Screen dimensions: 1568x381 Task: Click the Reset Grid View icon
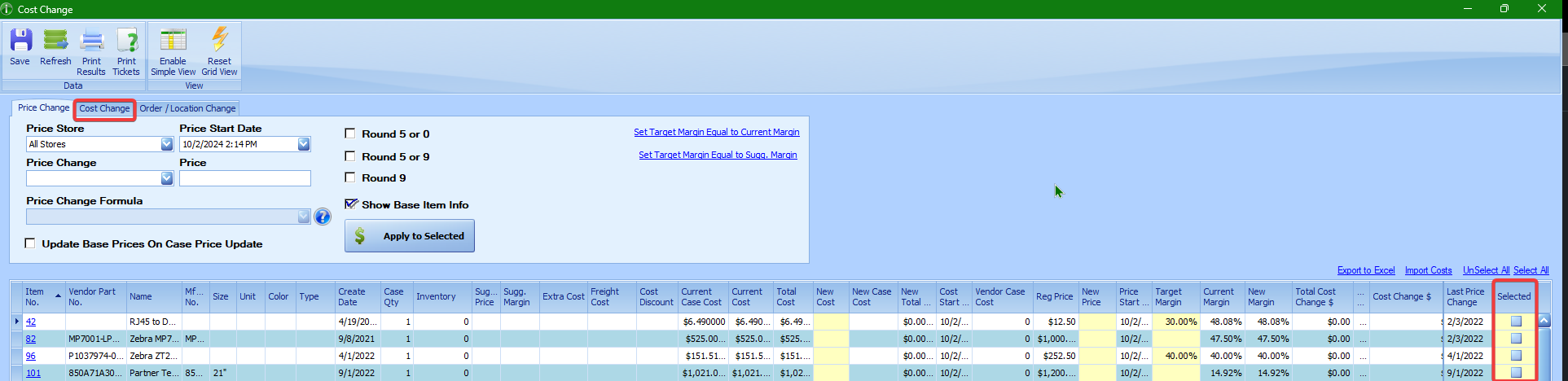coord(219,41)
